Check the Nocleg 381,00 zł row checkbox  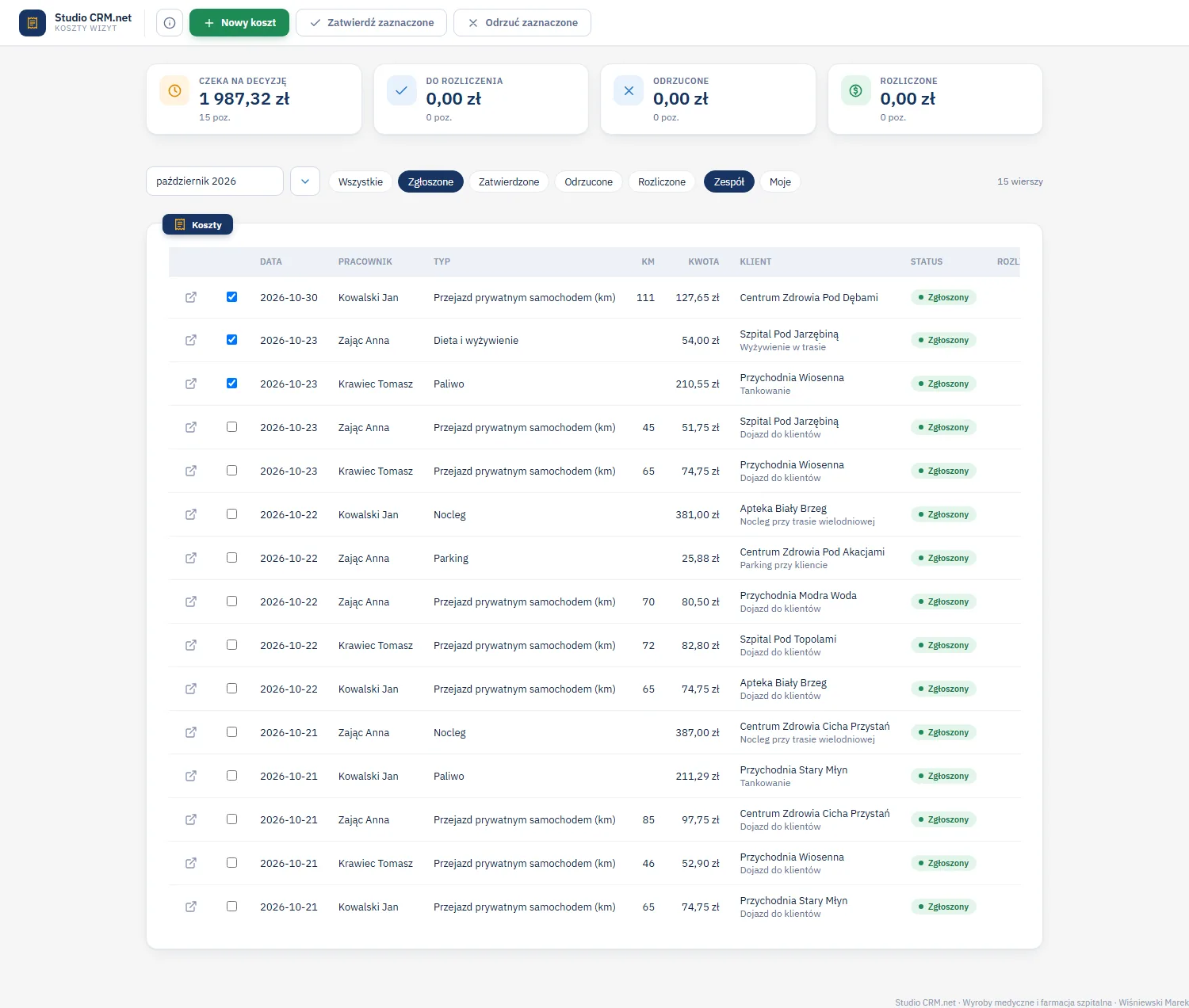231,514
